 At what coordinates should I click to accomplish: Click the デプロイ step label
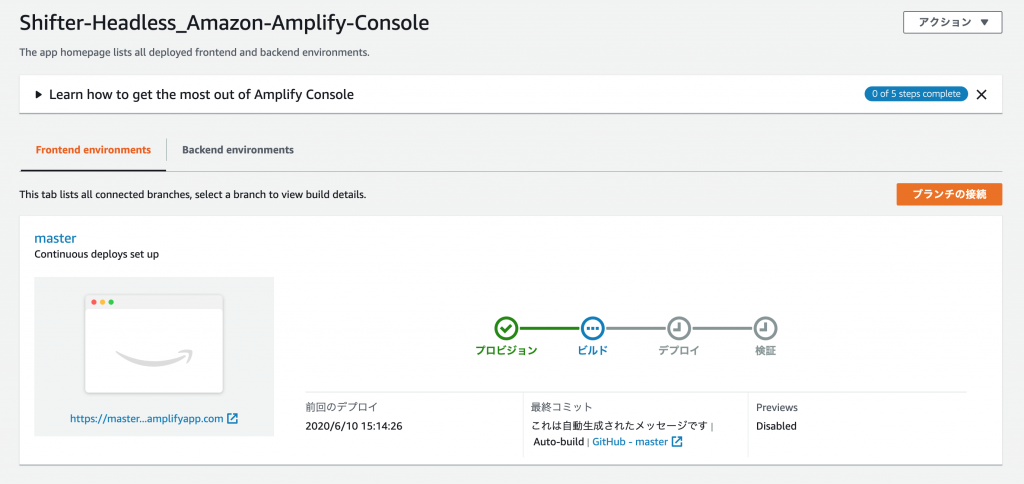(x=679, y=351)
